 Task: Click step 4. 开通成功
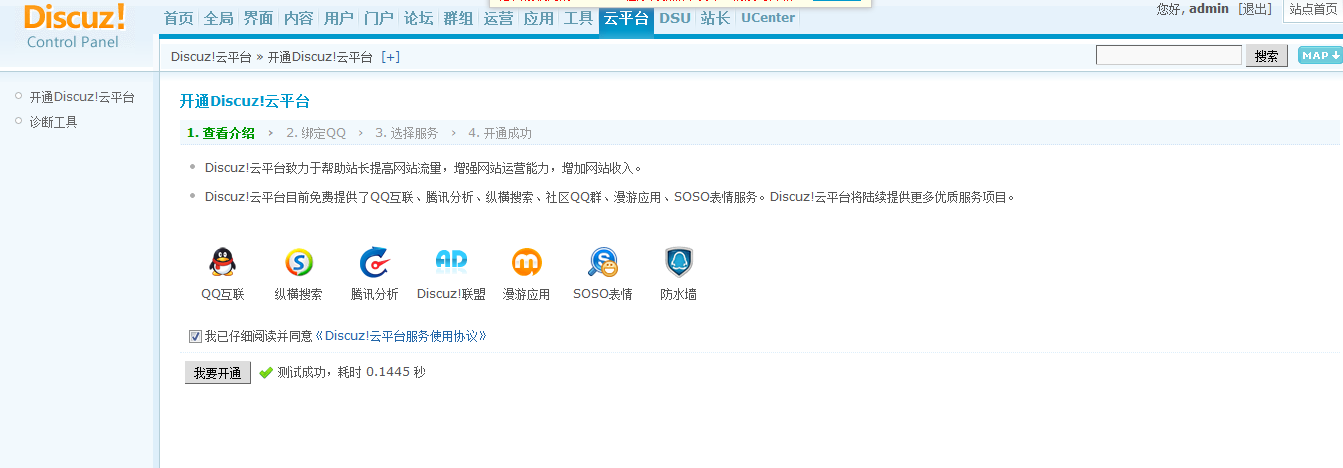500,133
